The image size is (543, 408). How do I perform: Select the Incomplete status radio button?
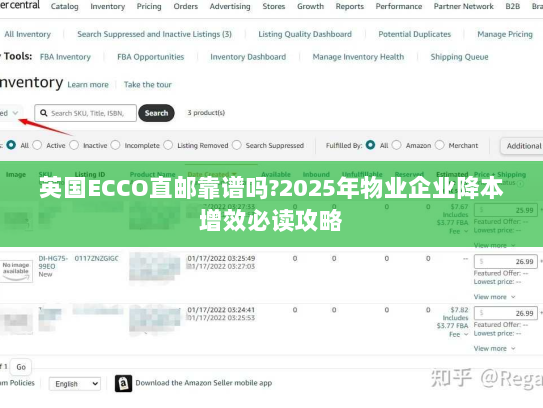coord(115,145)
